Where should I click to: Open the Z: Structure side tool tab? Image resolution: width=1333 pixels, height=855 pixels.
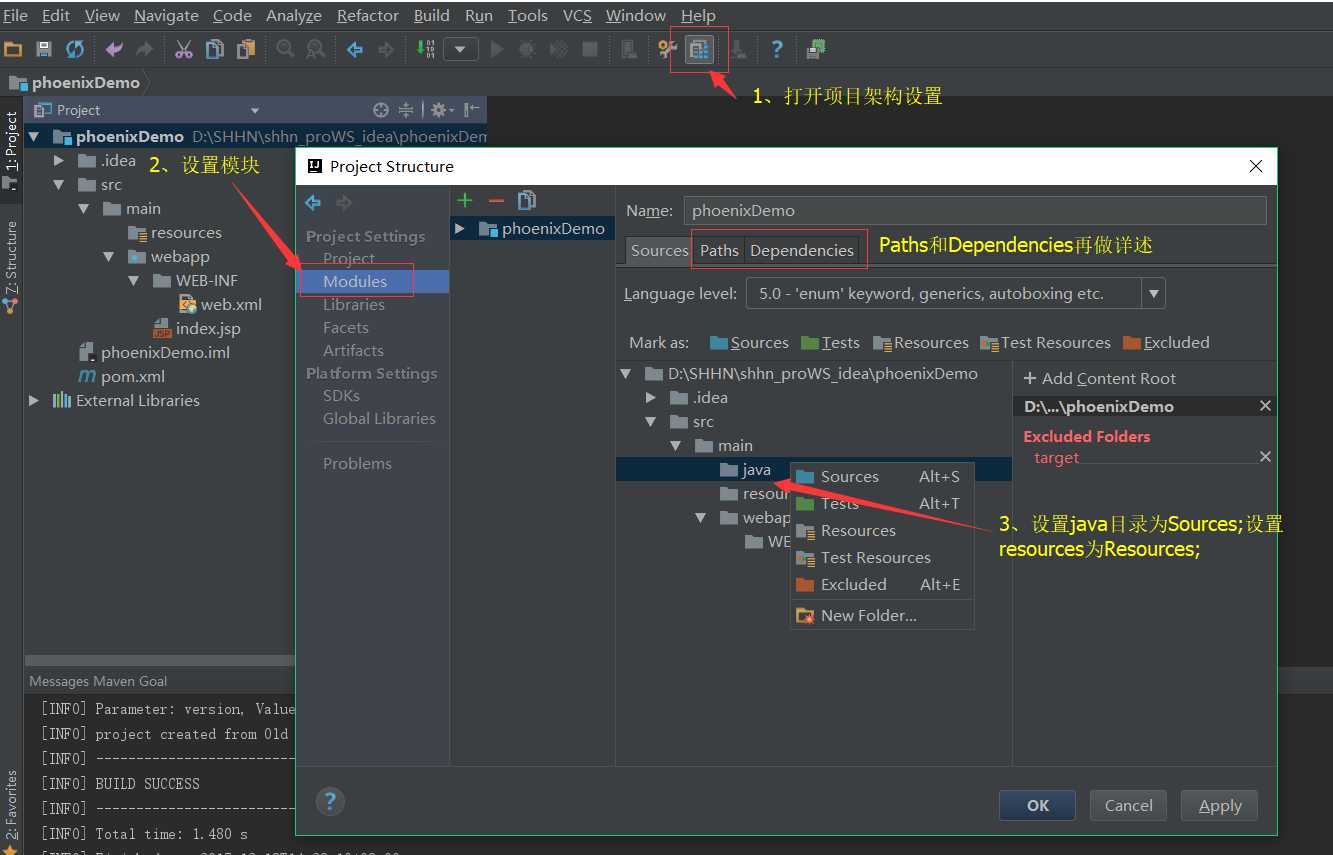[11, 268]
